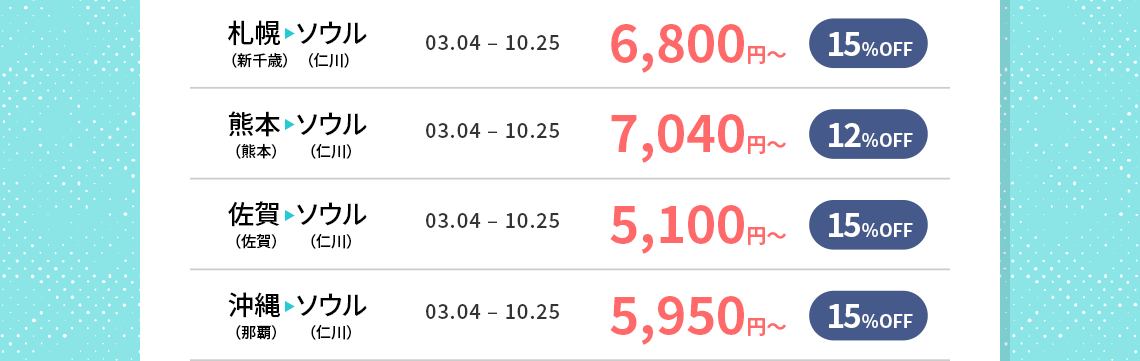This screenshot has width=1140, height=361.
Task: Click the 15%OFF badge for Saga route
Action: [868, 225]
